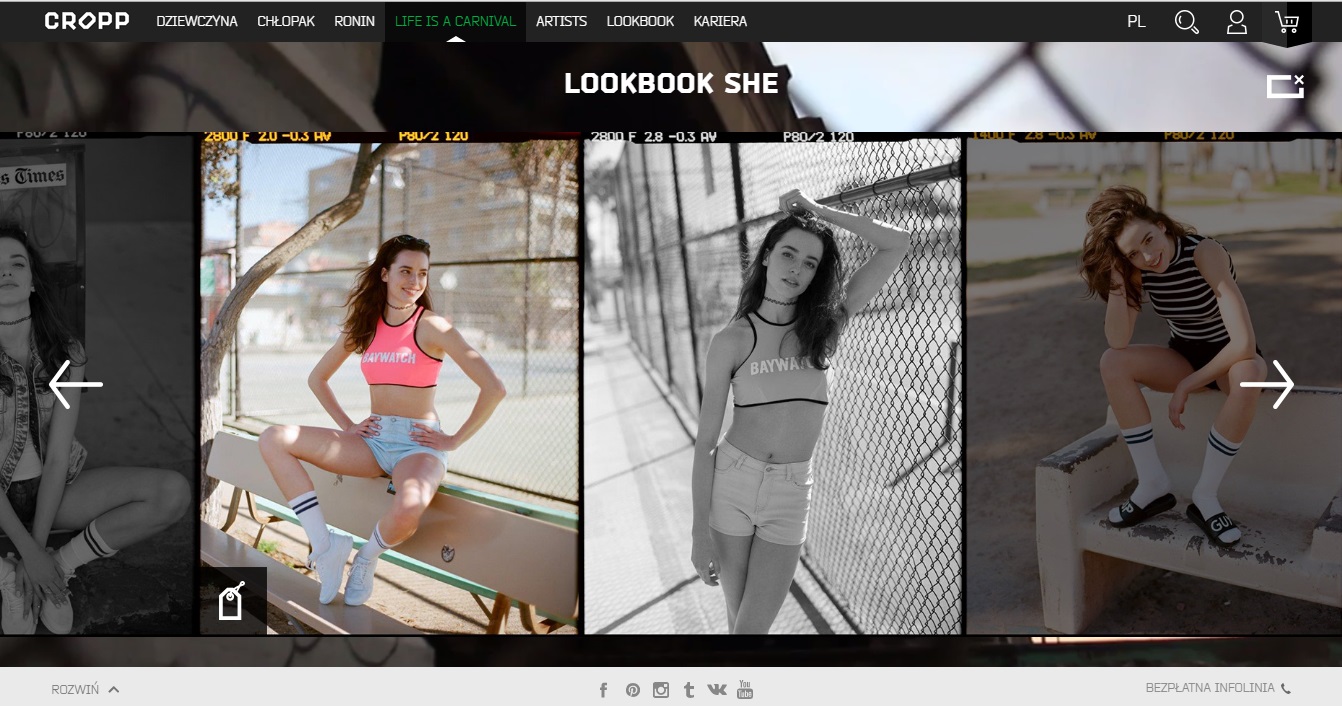
Task: Click the LOOKBOOK SHE heading
Action: pos(671,84)
